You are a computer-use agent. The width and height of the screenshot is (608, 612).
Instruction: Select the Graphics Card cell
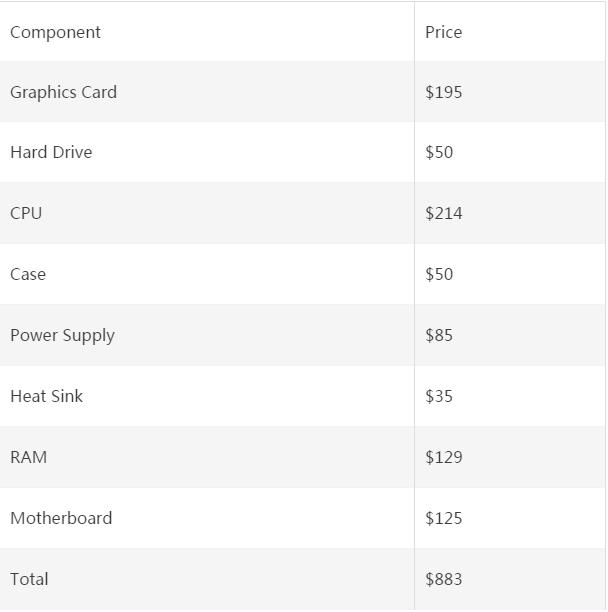tap(64, 92)
